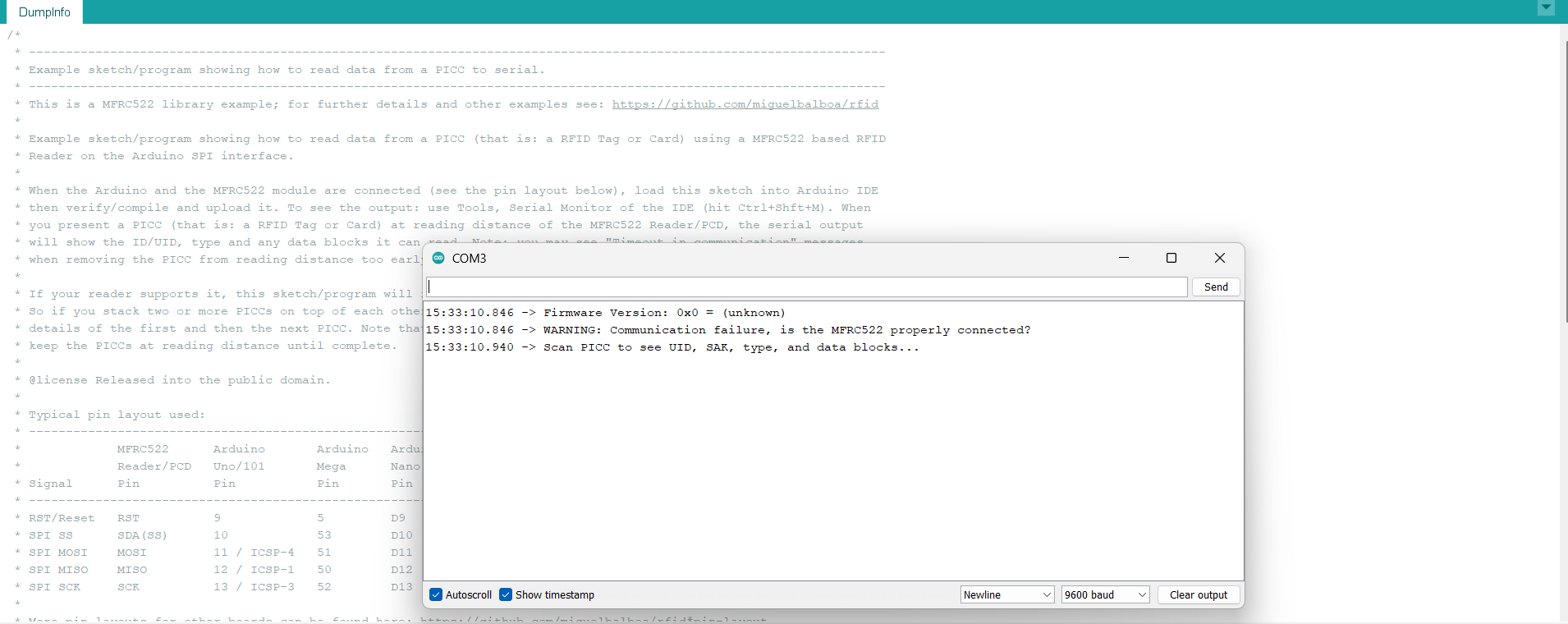This screenshot has width=1568, height=624.
Task: Send the serial message with Send button
Action: 1216,287
